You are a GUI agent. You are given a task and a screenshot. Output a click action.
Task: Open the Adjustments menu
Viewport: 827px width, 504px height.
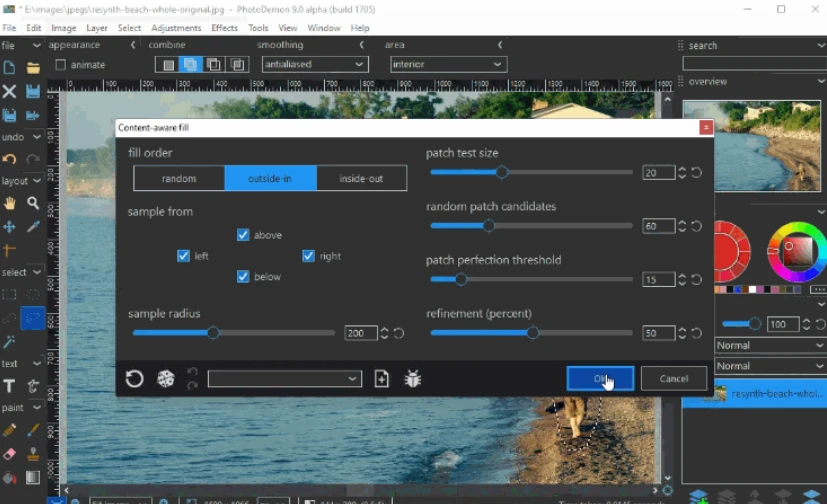[176, 28]
